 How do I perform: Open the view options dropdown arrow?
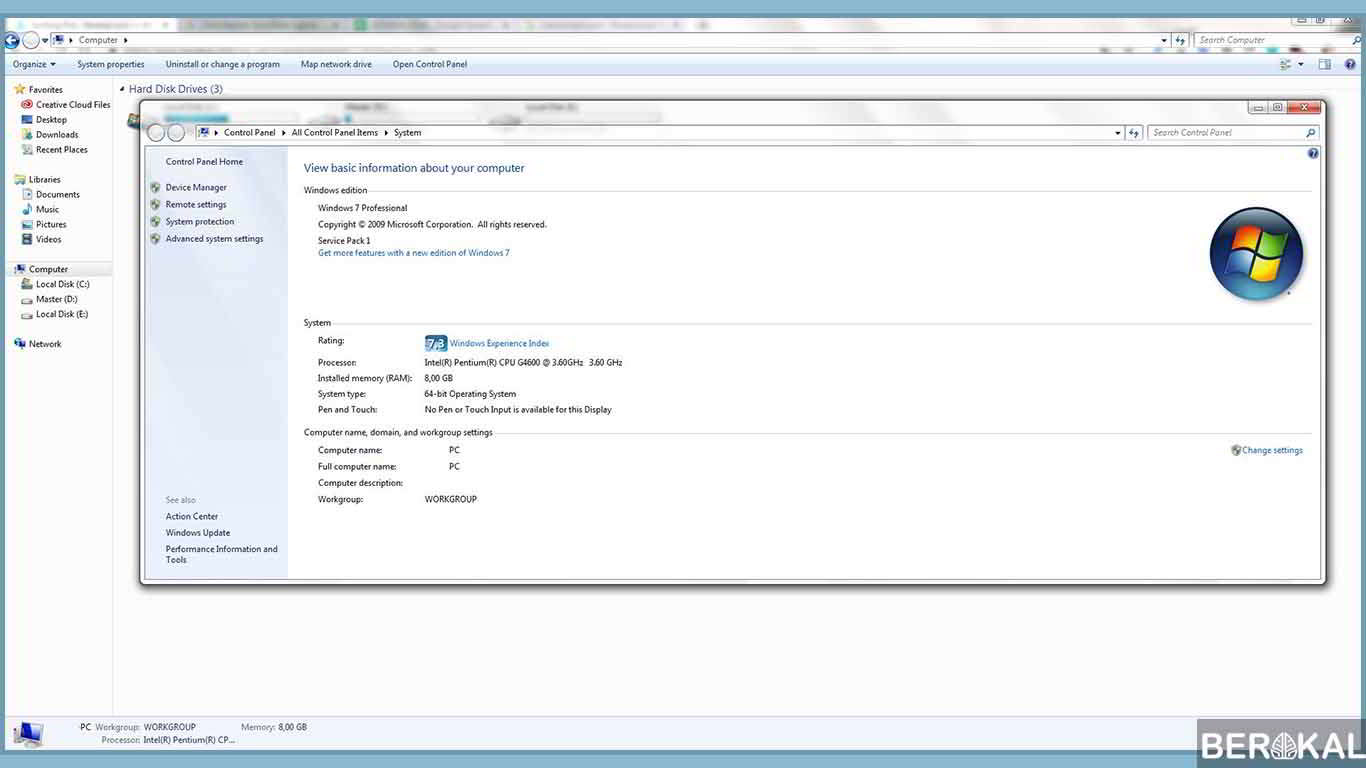tap(1301, 64)
